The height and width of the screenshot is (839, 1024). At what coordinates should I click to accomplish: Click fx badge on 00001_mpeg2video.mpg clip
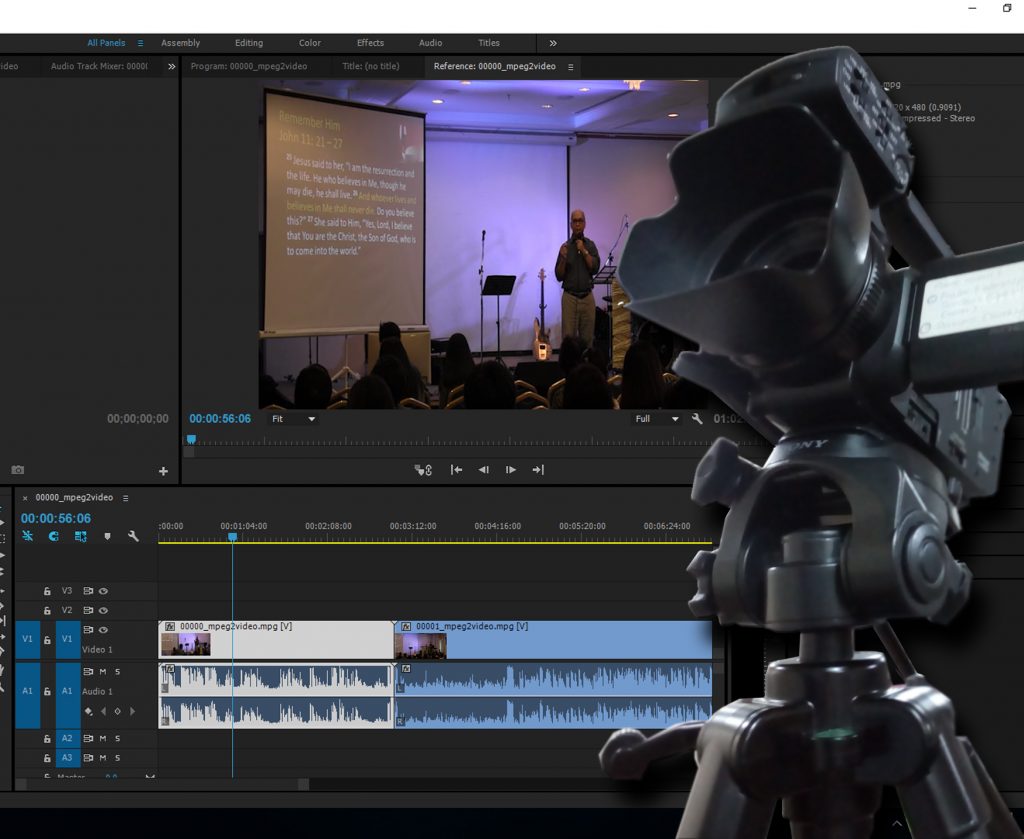click(x=406, y=626)
